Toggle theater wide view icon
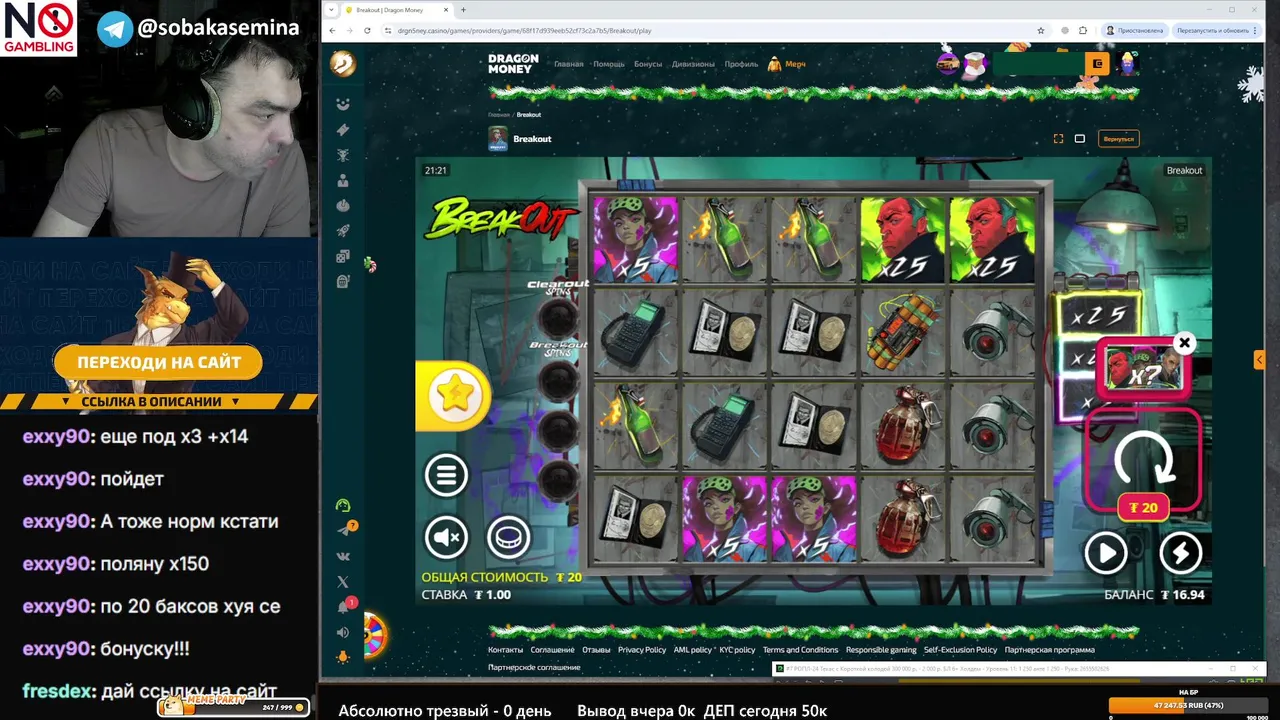Screen dimensions: 1280x720 coord(1080,139)
